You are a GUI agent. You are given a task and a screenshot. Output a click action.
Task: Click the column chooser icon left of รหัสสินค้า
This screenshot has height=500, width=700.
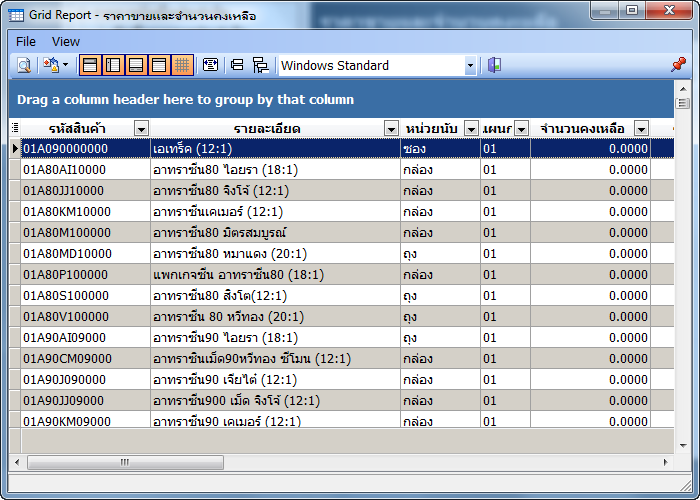pos(14,128)
